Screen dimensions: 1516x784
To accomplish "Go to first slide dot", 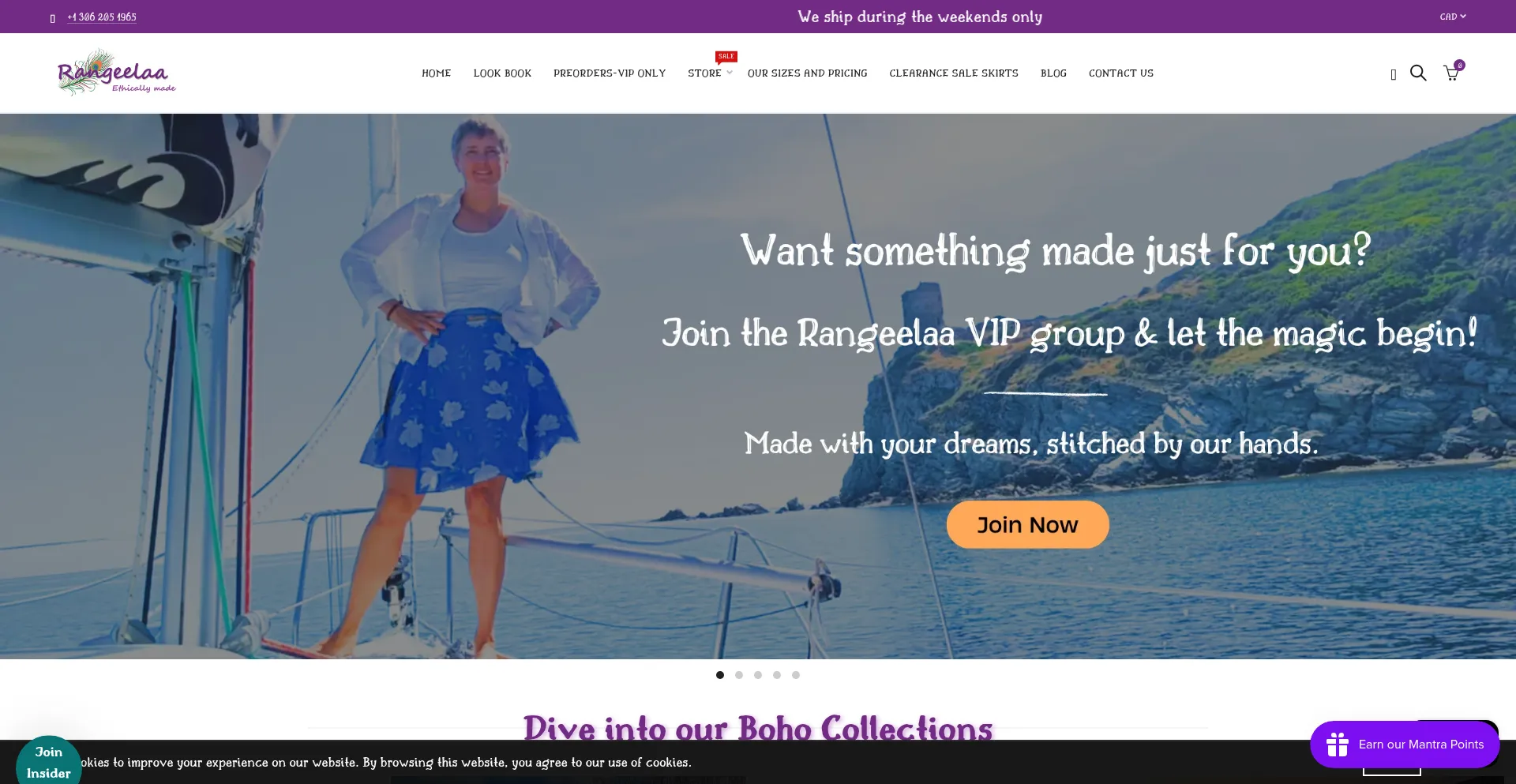I will 720,675.
